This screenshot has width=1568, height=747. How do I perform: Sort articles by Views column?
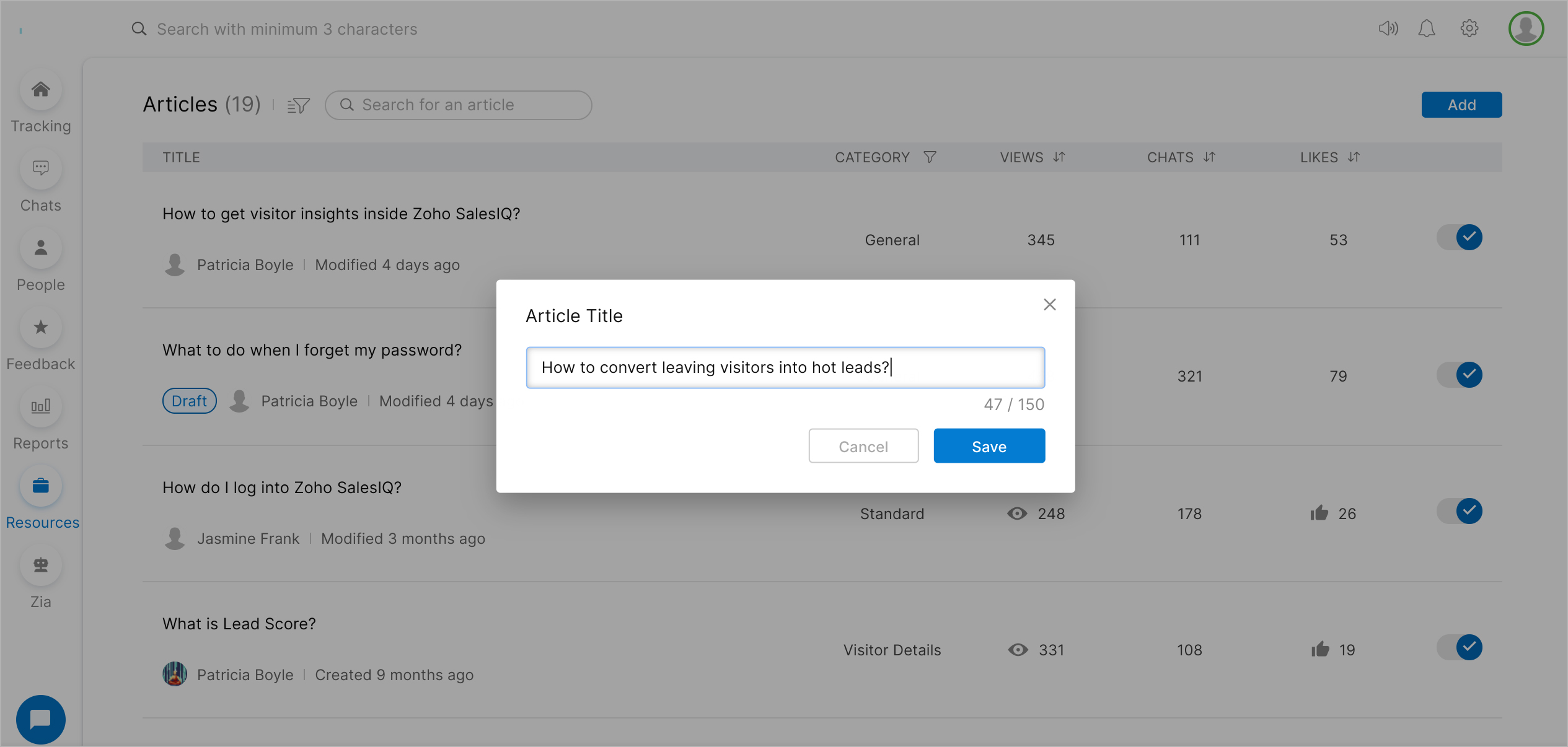click(x=1059, y=157)
